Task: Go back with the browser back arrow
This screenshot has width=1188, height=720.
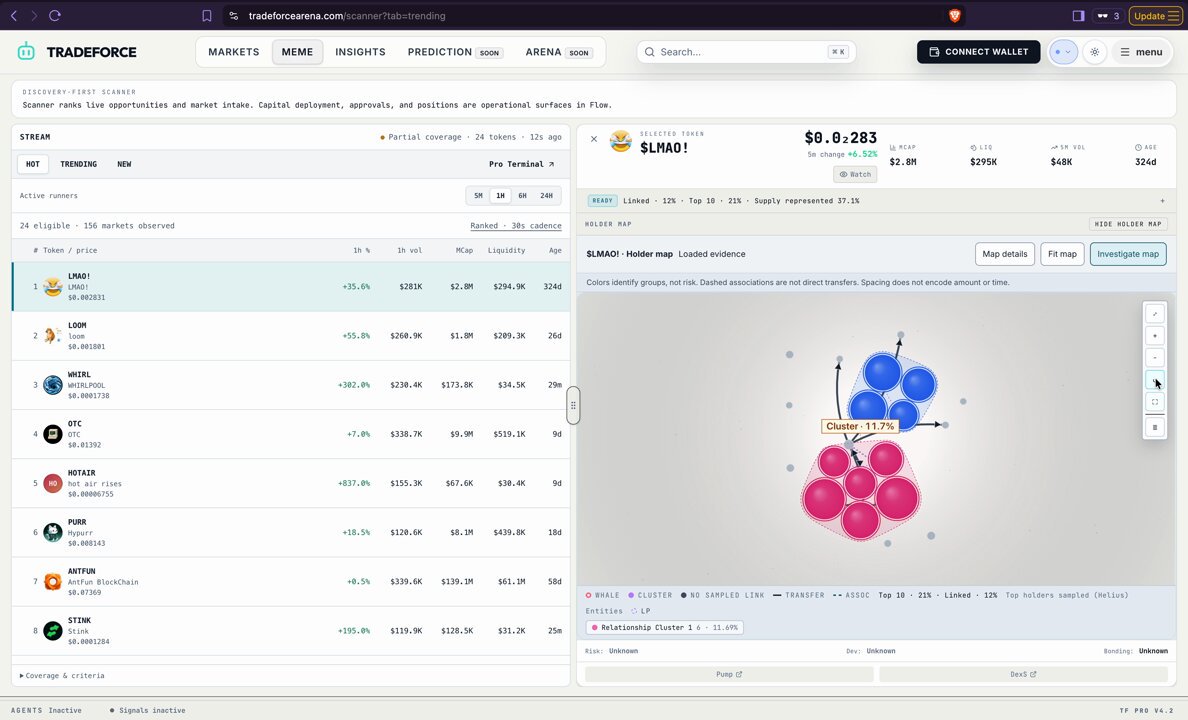Action: coord(14,15)
